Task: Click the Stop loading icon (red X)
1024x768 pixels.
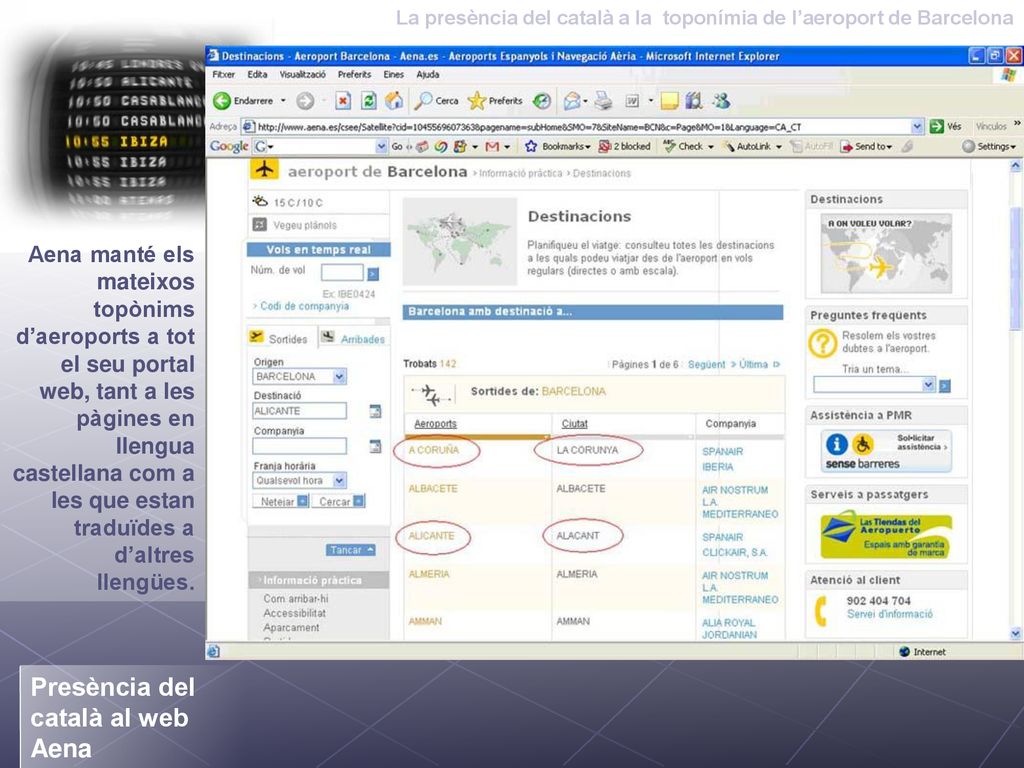Action: click(343, 101)
